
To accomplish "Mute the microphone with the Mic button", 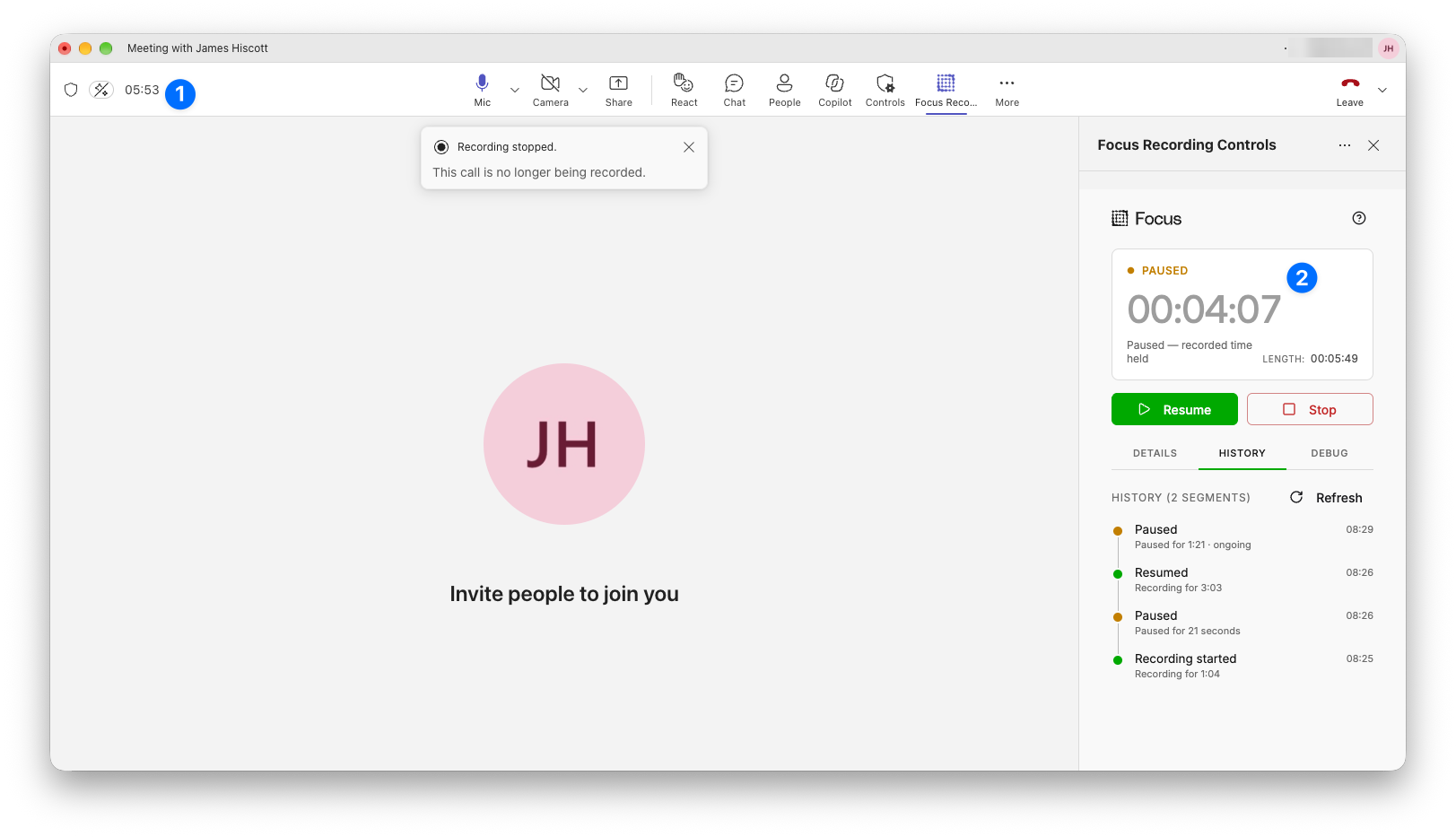I will 482,90.
